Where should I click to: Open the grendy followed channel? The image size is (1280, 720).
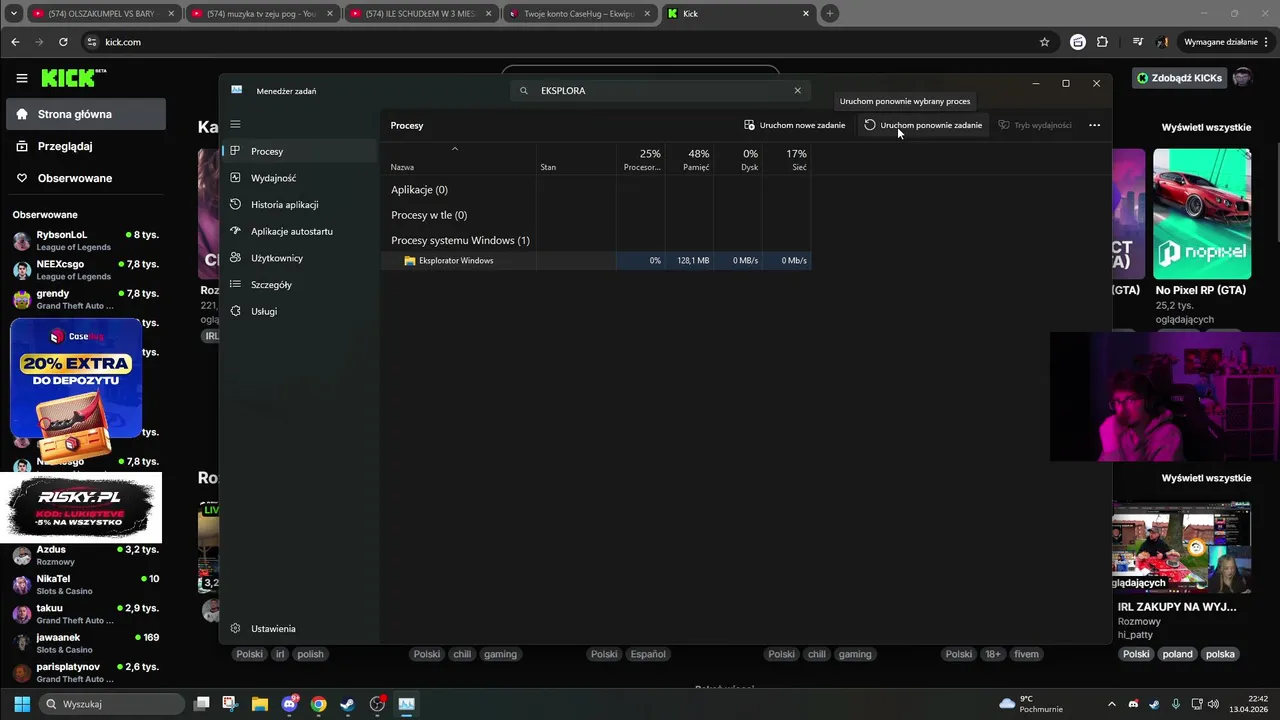86,299
